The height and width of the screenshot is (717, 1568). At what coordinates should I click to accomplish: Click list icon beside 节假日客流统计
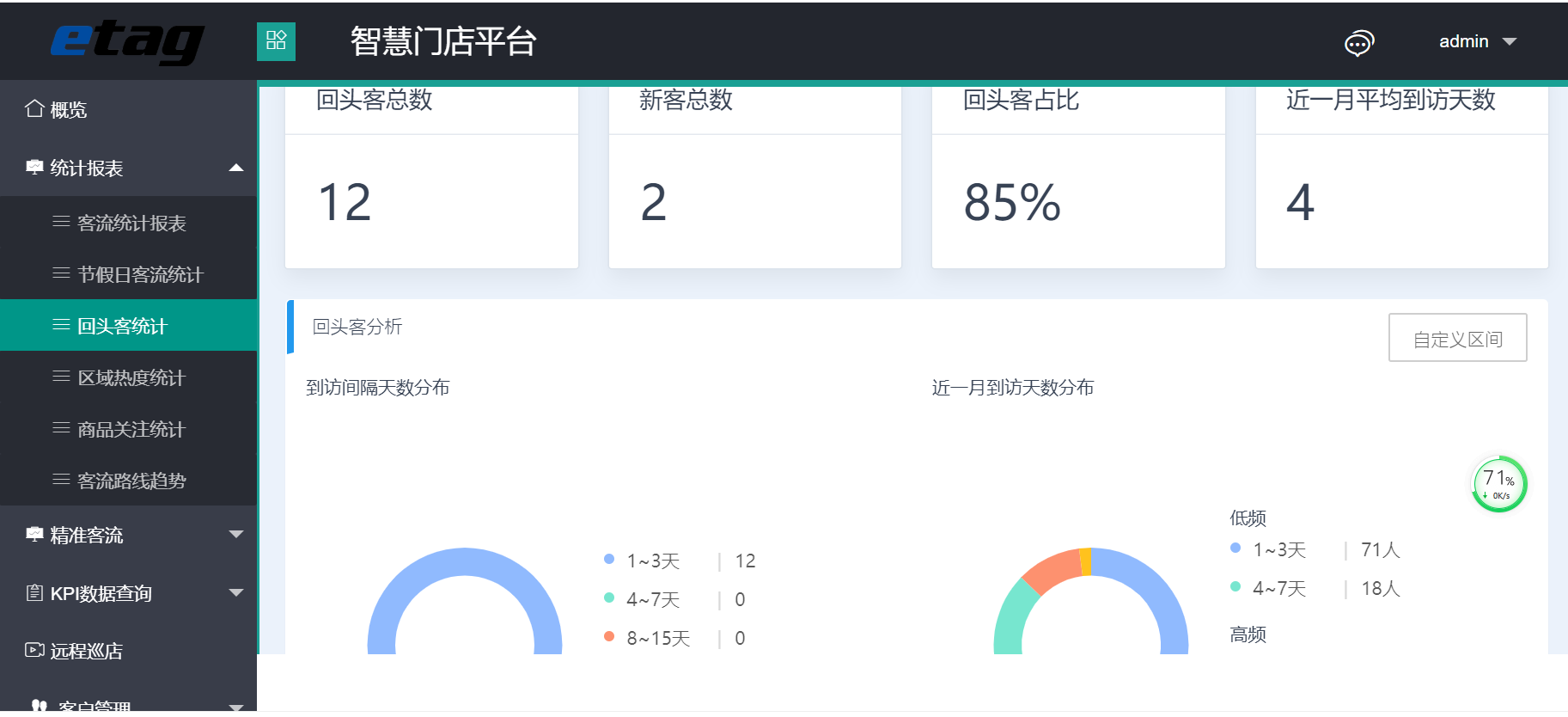pyautogui.click(x=61, y=273)
